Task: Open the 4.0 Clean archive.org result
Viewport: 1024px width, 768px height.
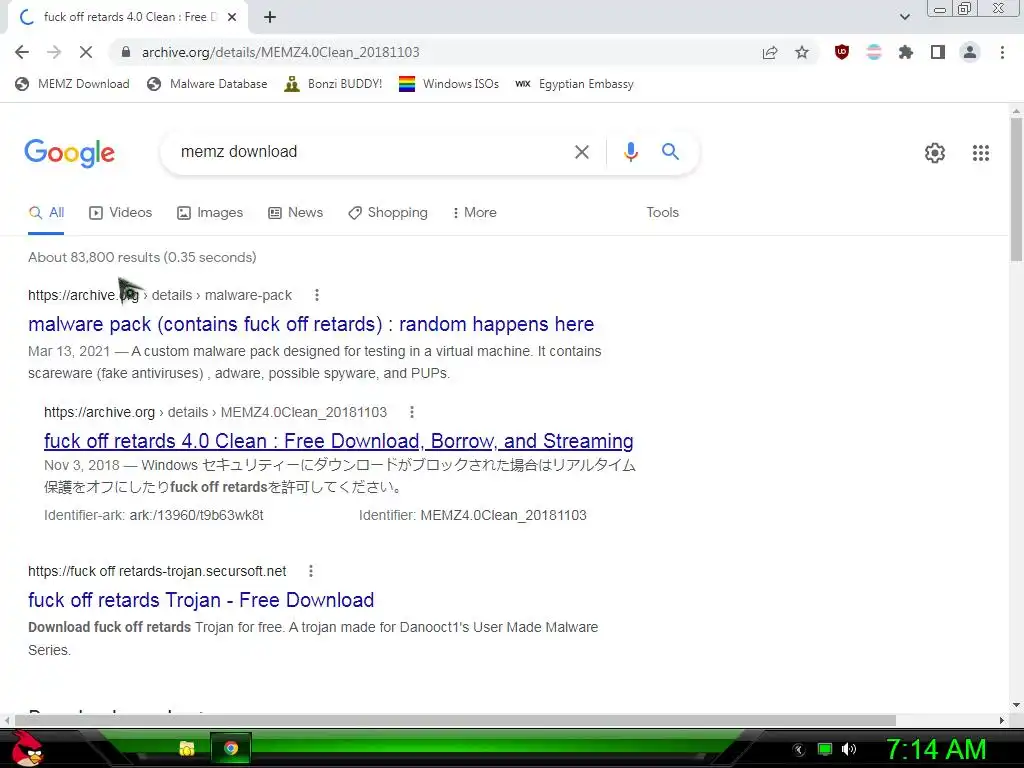Action: coord(338,441)
